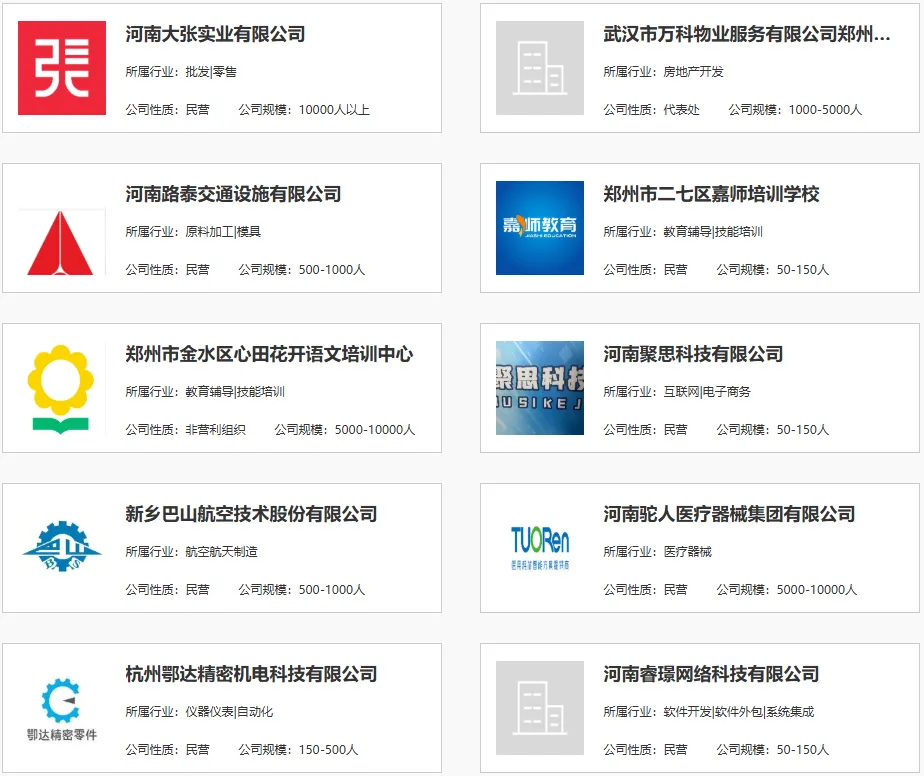Open the blue gear logo of 新乡巴山航空
Image resolution: width=924 pixels, height=776 pixels.
coord(62,546)
